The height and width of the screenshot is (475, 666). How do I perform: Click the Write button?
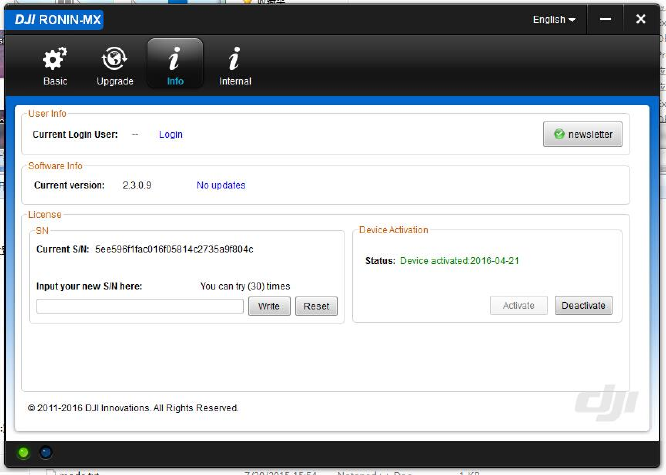[269, 306]
